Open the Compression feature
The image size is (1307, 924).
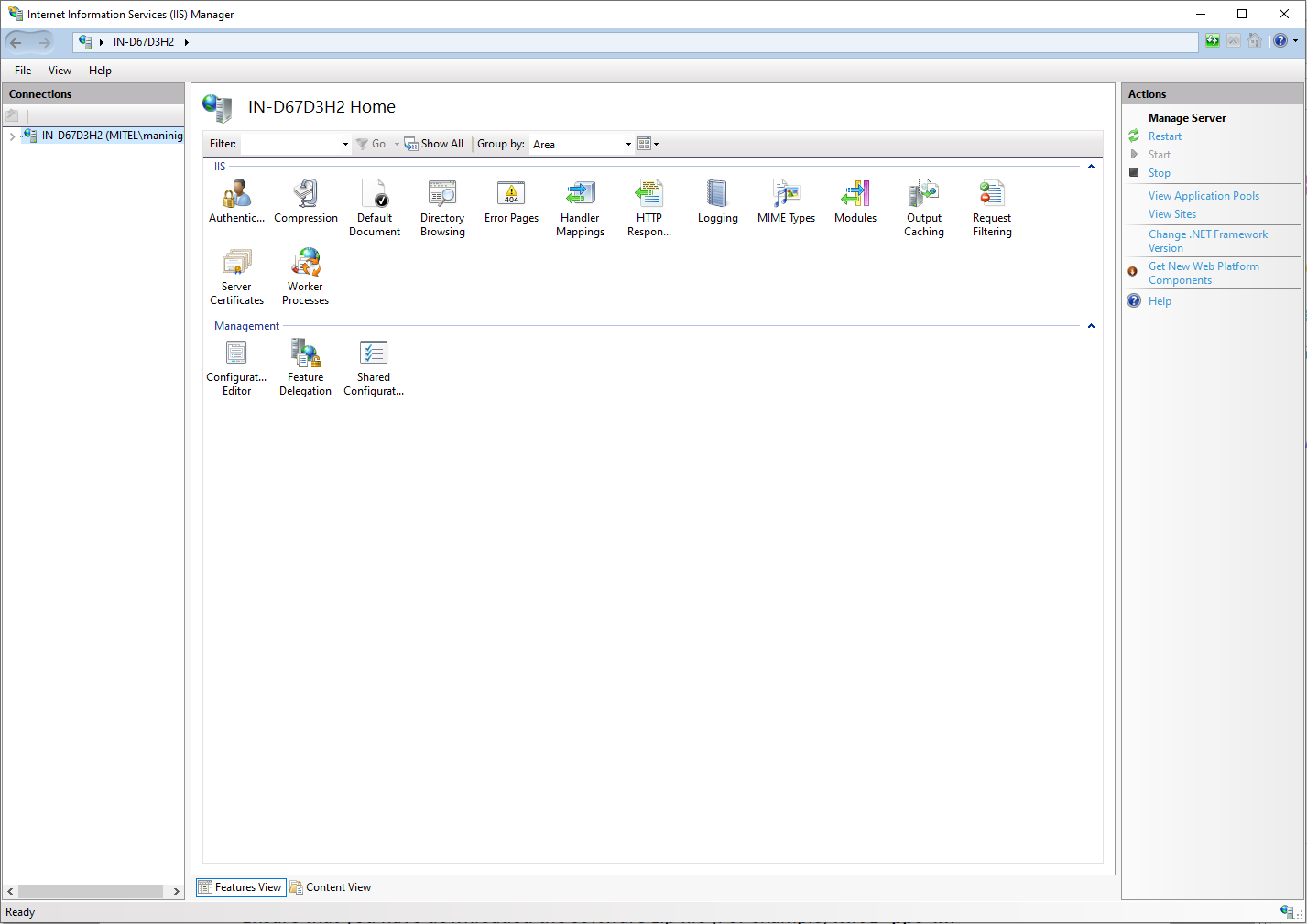pos(306,201)
